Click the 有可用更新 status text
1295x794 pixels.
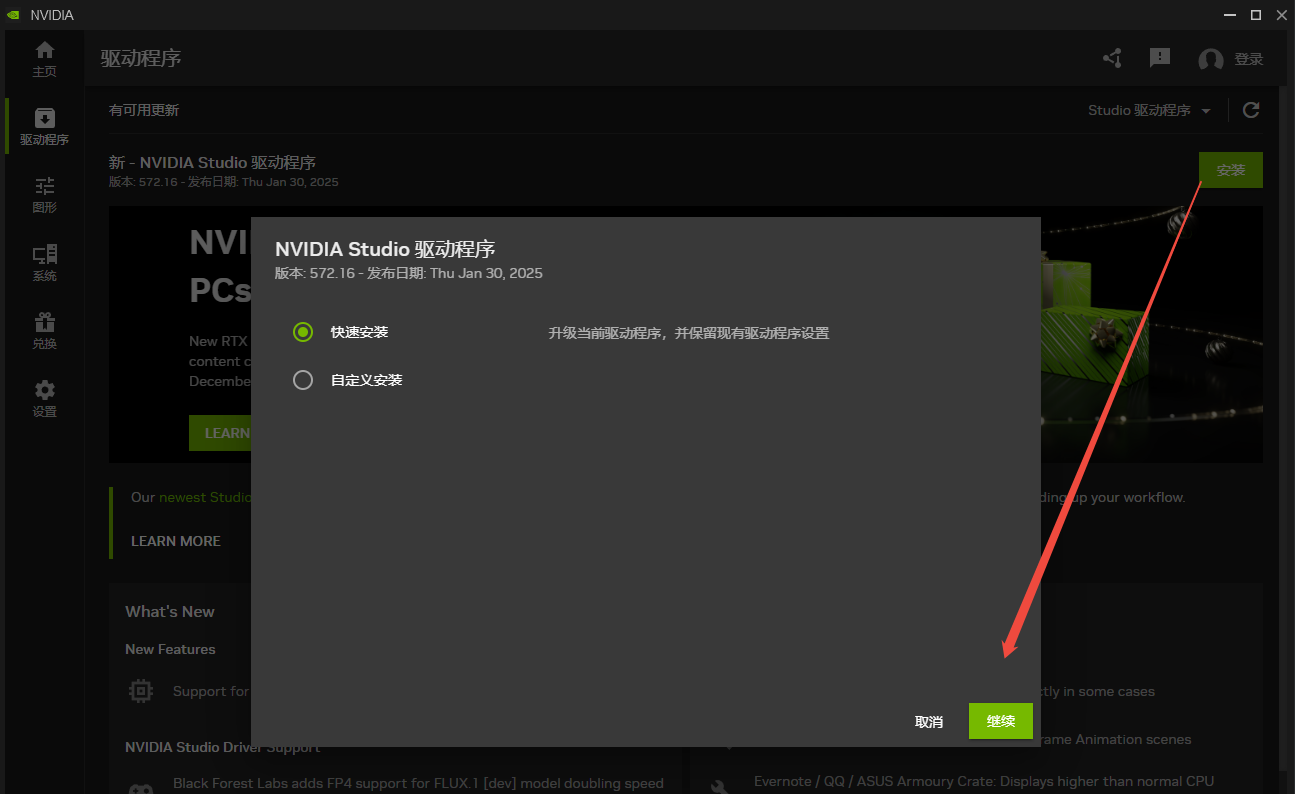144,110
